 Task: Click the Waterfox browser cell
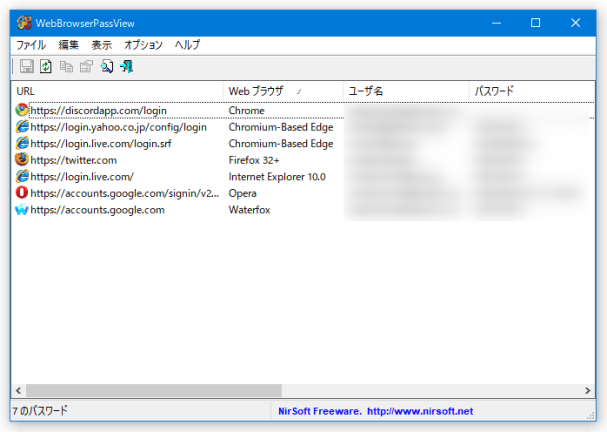[249, 210]
